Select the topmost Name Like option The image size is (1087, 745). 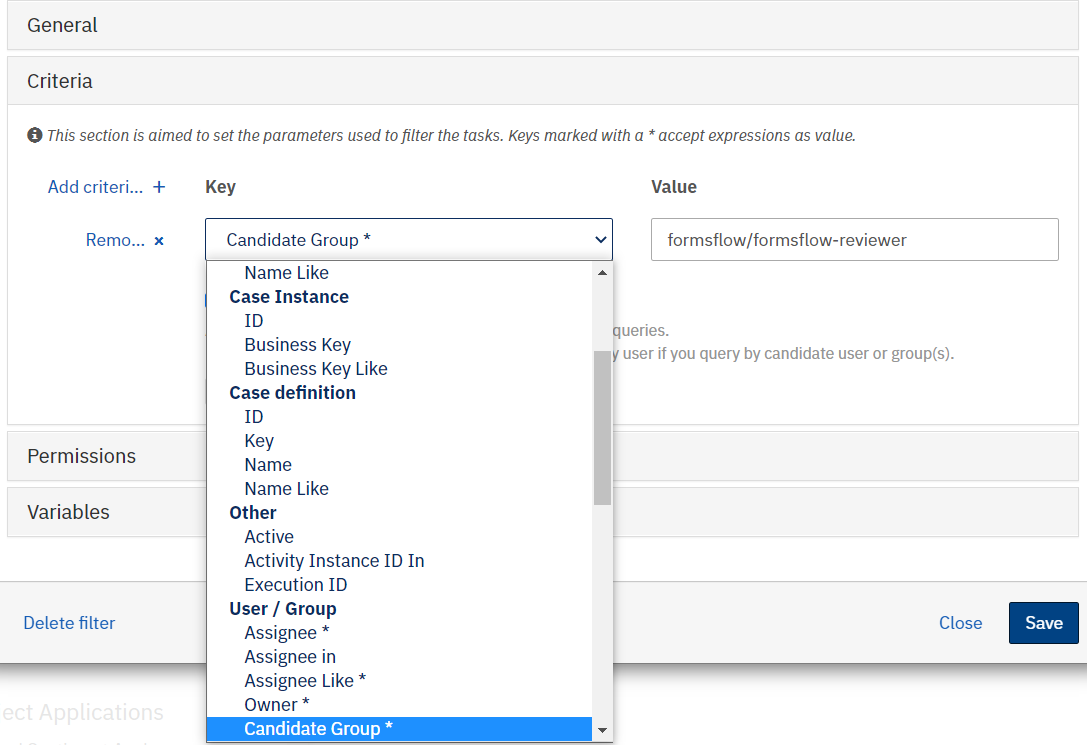pyautogui.click(x=399, y=273)
